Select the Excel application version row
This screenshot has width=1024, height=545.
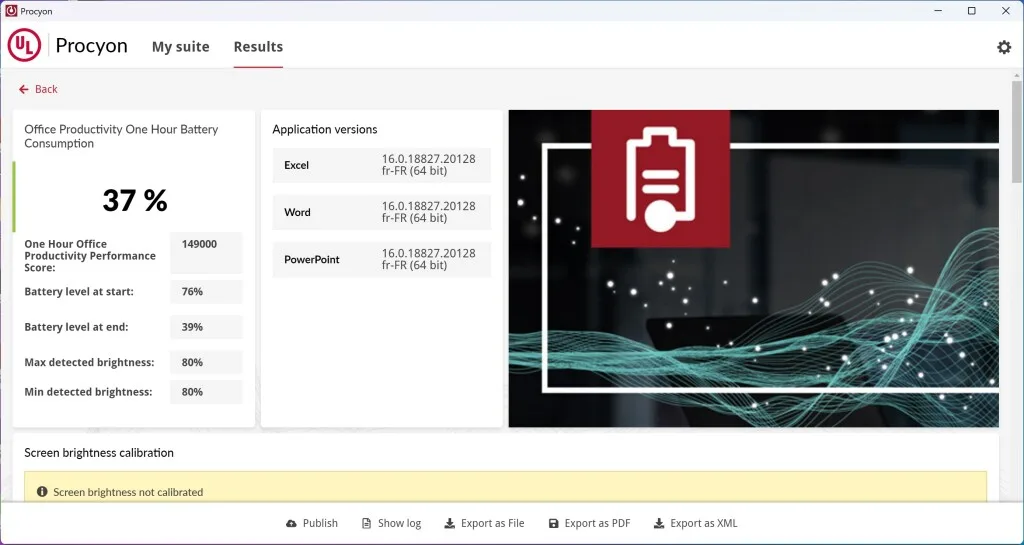point(381,165)
